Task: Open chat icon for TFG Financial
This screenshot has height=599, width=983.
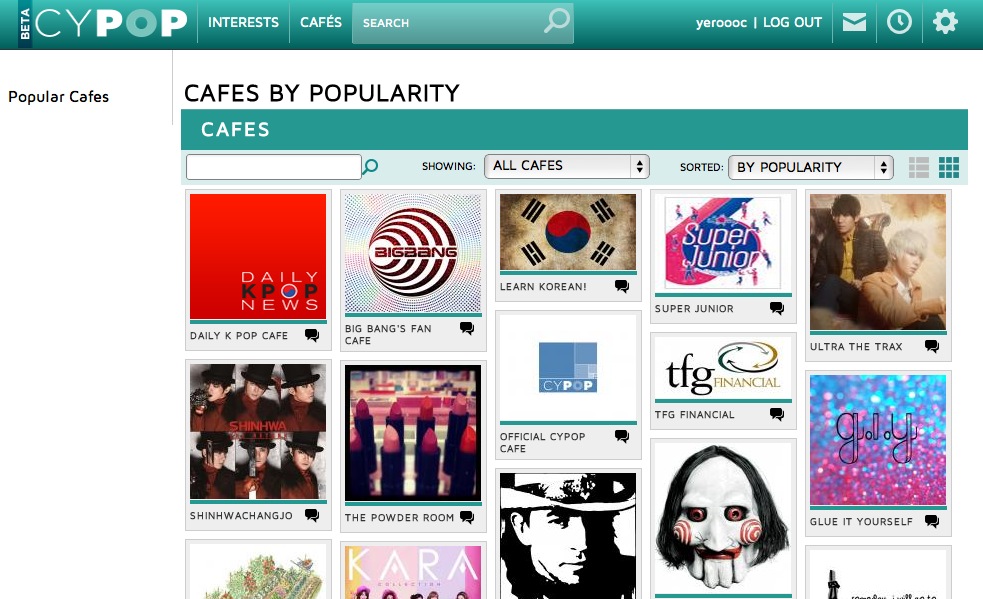Action: point(777,414)
